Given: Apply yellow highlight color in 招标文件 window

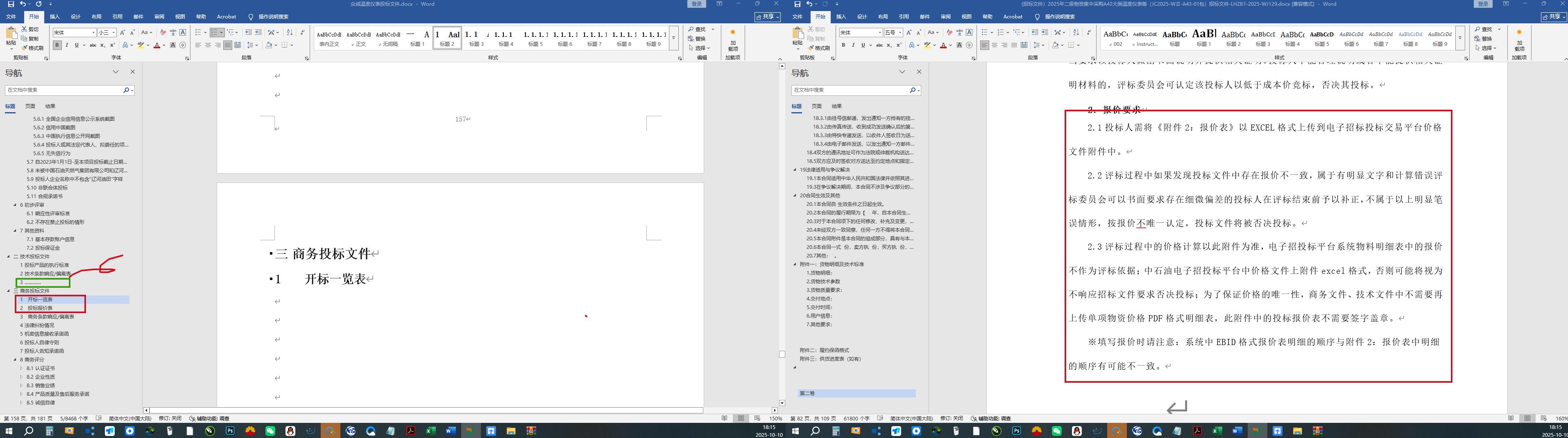Looking at the screenshot, I should [x=928, y=45].
